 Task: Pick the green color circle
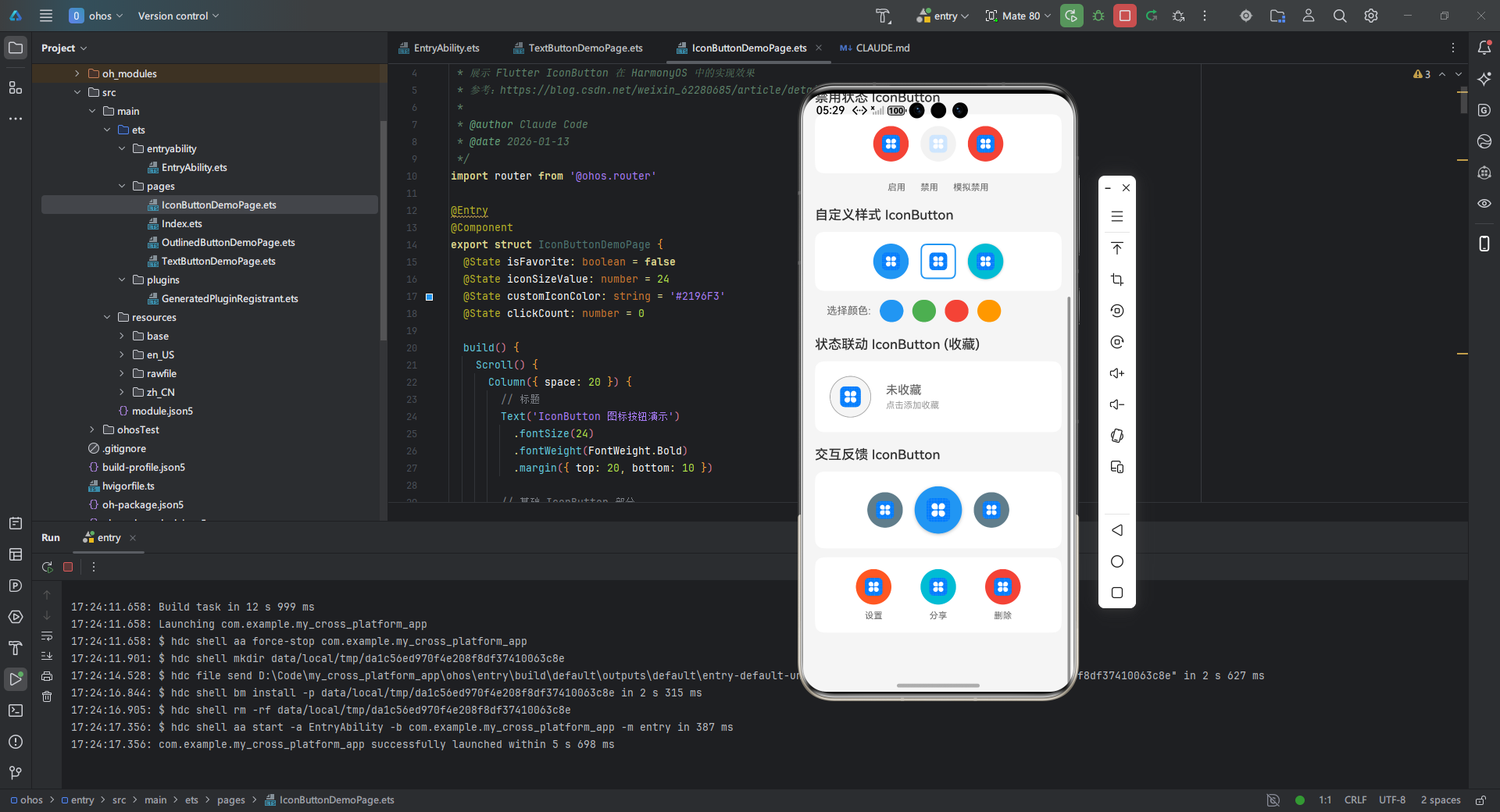coord(924,311)
